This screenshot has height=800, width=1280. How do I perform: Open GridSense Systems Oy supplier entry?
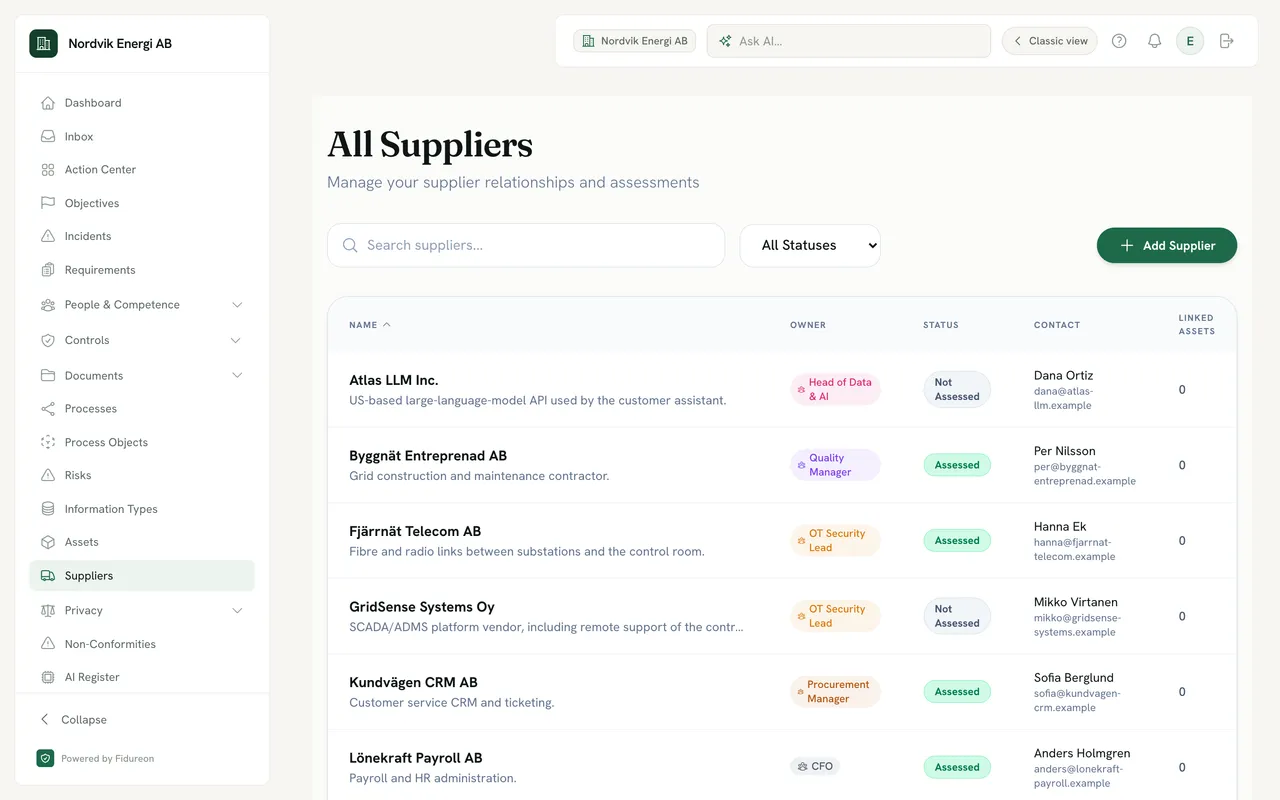click(x=782, y=616)
